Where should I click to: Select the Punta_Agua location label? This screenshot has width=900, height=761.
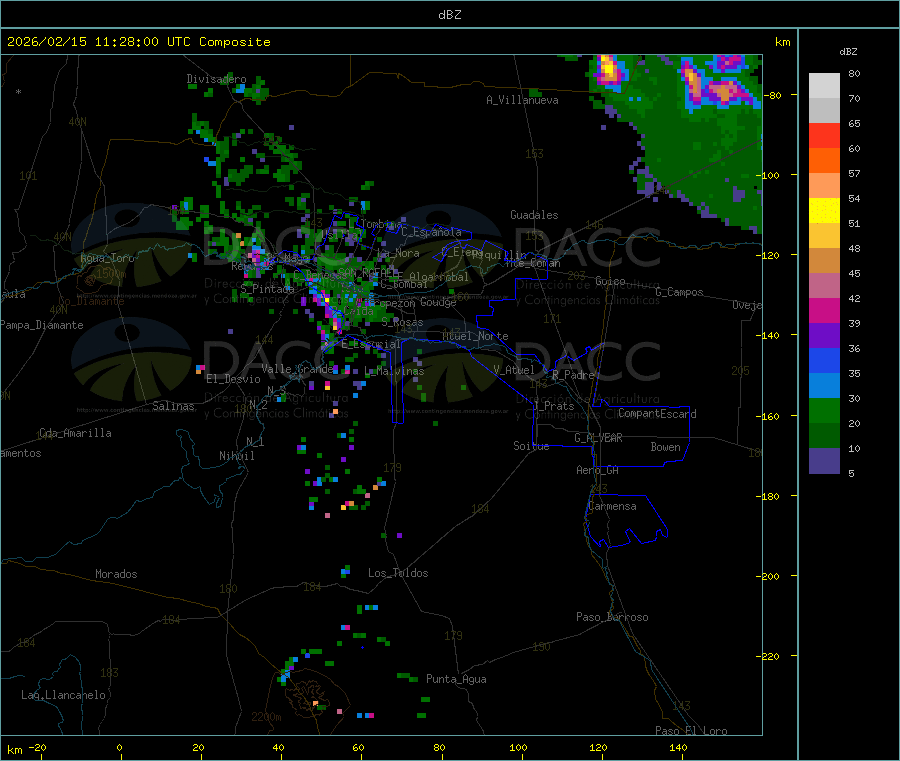tap(456, 679)
